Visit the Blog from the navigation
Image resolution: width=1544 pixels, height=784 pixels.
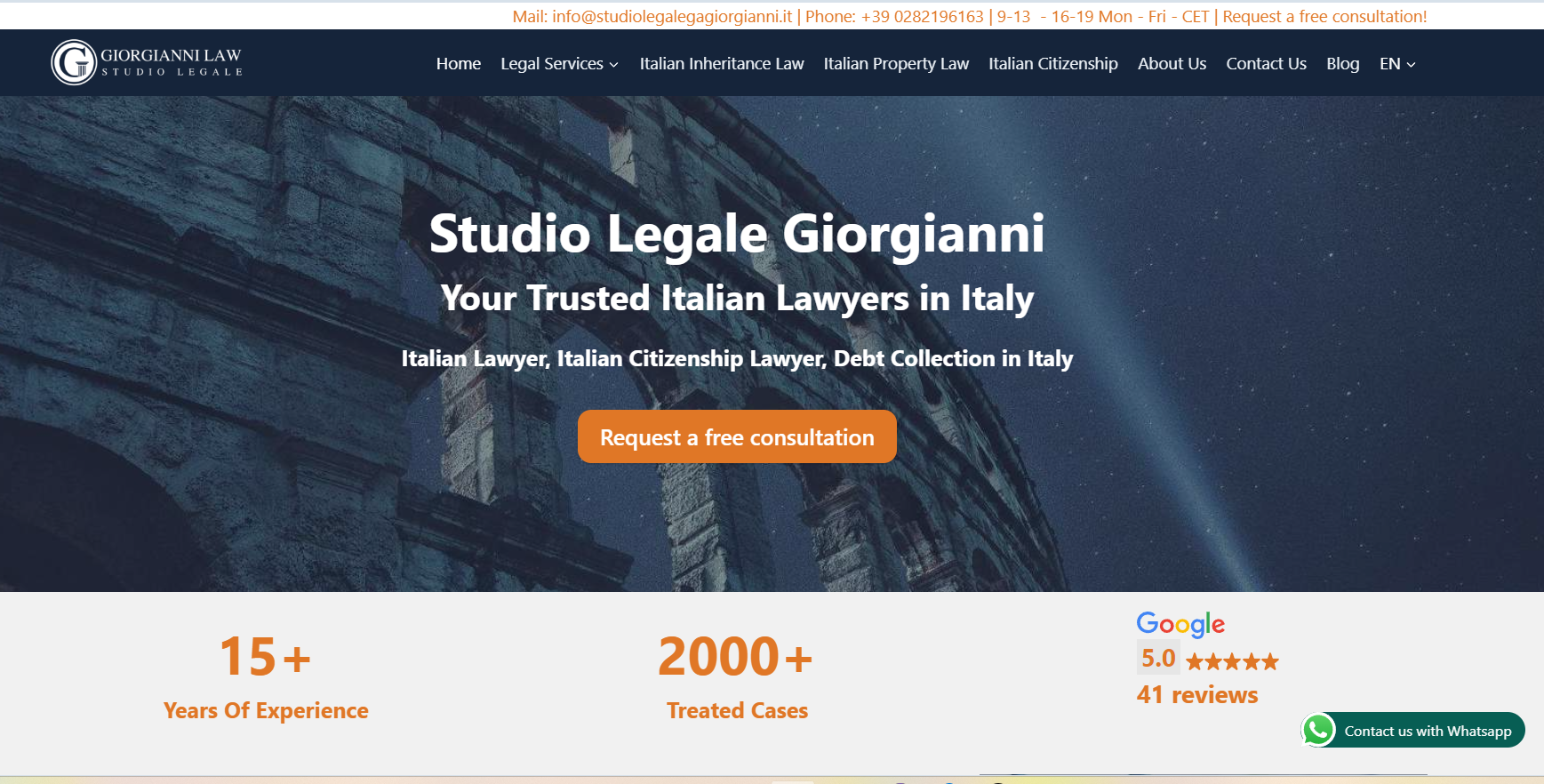pyautogui.click(x=1342, y=64)
